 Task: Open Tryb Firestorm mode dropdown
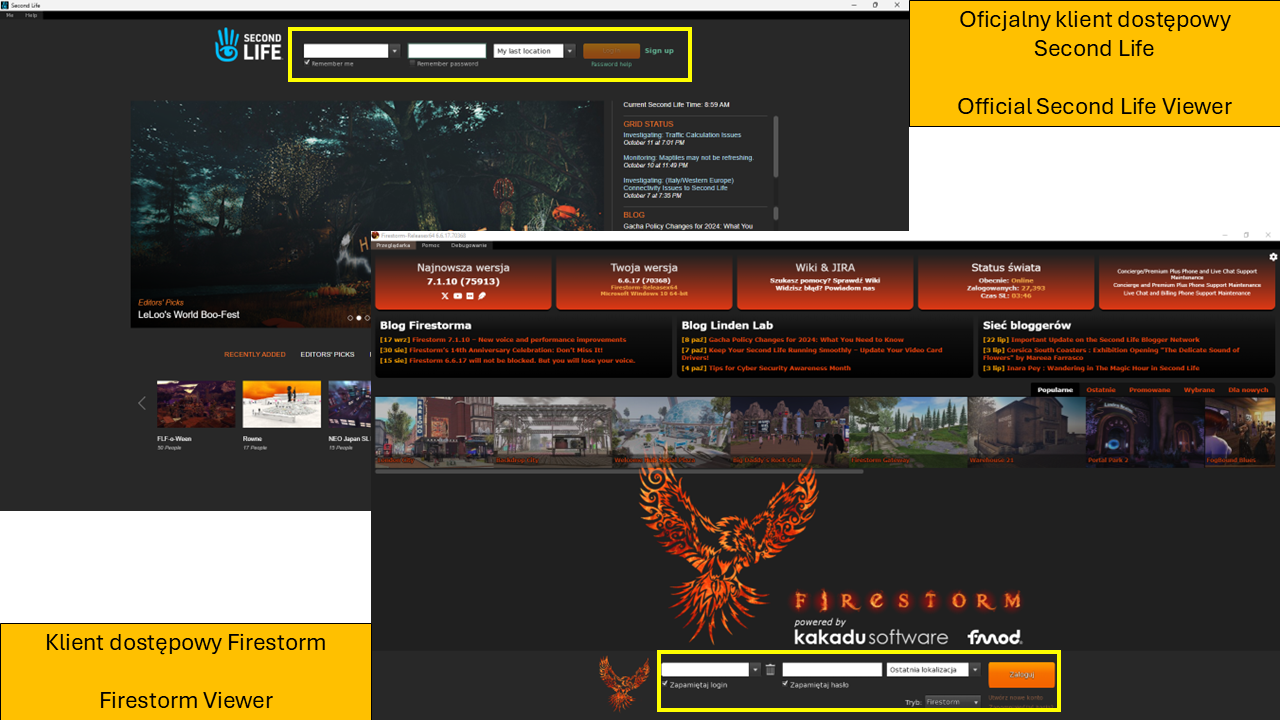[x=953, y=702]
